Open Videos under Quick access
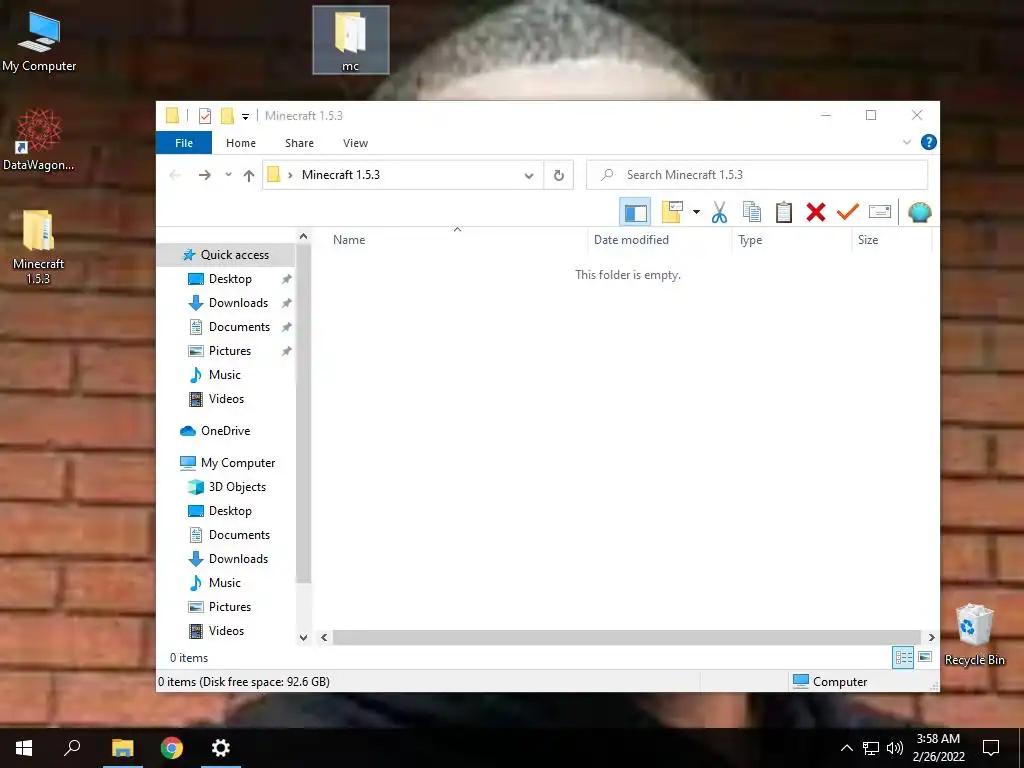The height and width of the screenshot is (768, 1024). pos(227,399)
